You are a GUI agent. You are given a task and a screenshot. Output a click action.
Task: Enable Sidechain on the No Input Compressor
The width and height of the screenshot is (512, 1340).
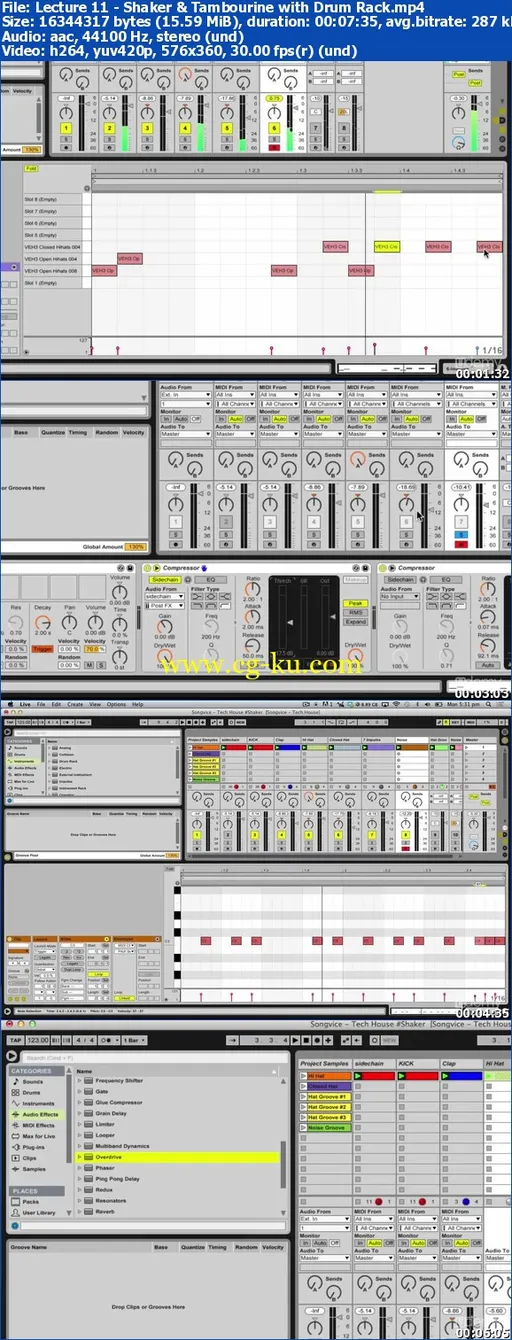[400, 579]
